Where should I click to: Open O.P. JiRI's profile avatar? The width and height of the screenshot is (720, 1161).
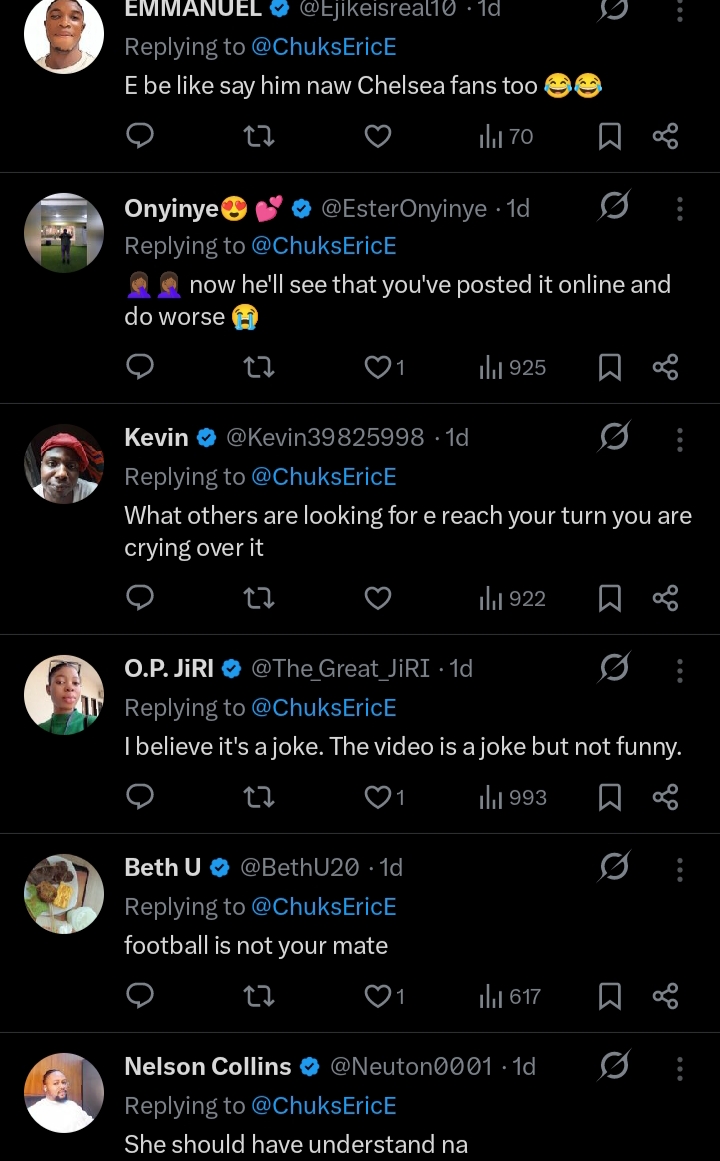click(64, 694)
